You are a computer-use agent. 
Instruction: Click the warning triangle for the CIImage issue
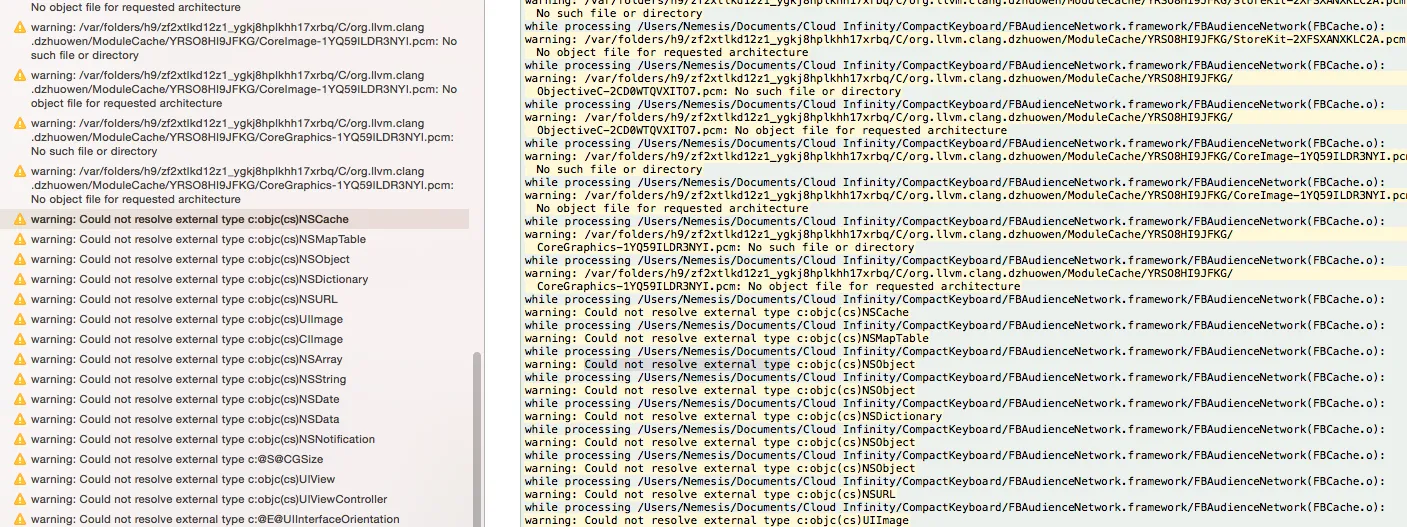[20, 339]
